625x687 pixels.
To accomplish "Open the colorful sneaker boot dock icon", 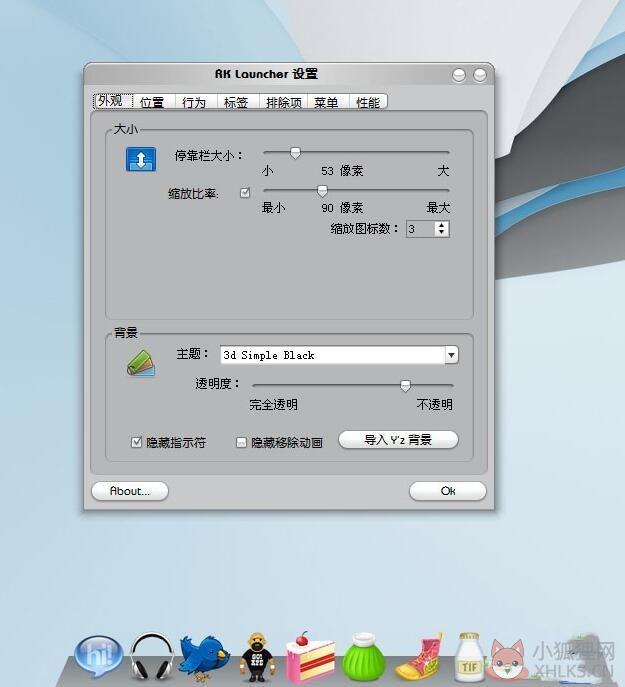I will click(420, 657).
